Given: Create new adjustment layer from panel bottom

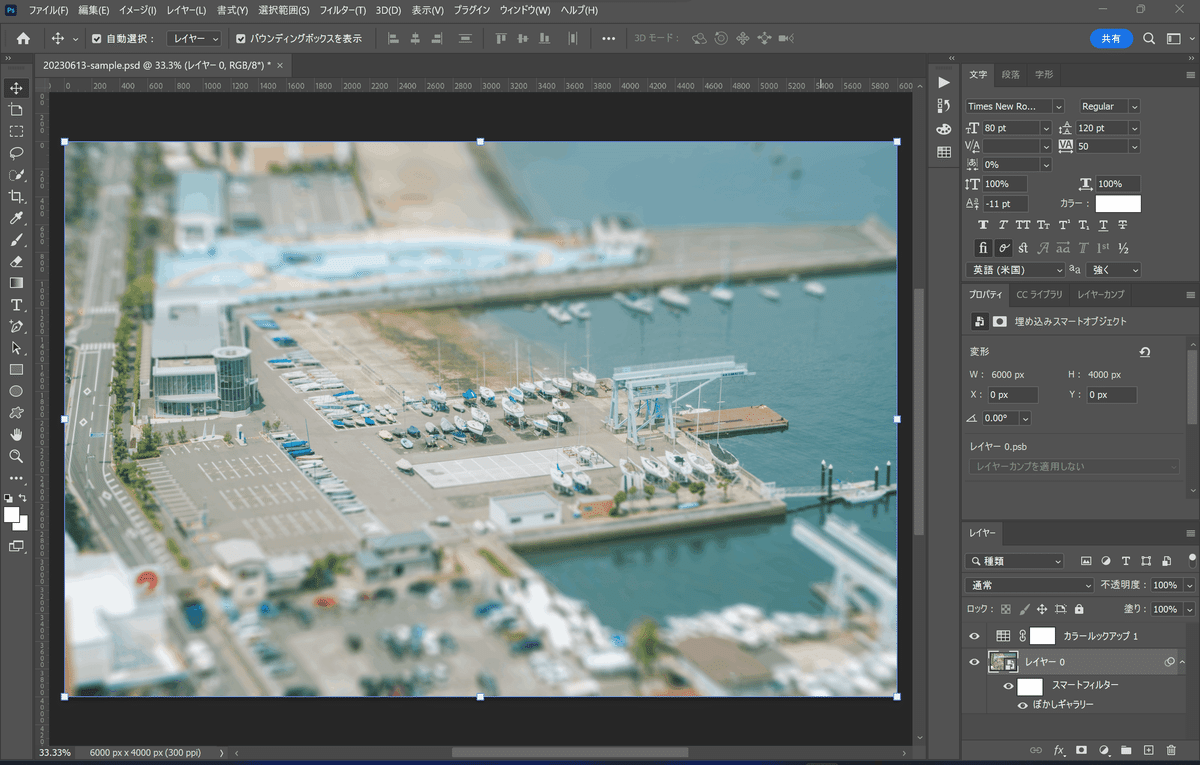Looking at the screenshot, I should click(1104, 750).
